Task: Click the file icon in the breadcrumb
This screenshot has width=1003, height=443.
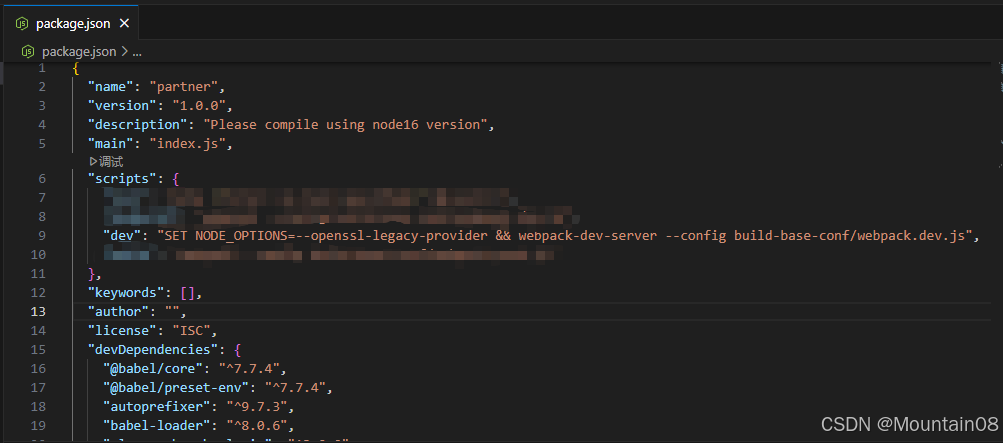Action: tap(28, 52)
